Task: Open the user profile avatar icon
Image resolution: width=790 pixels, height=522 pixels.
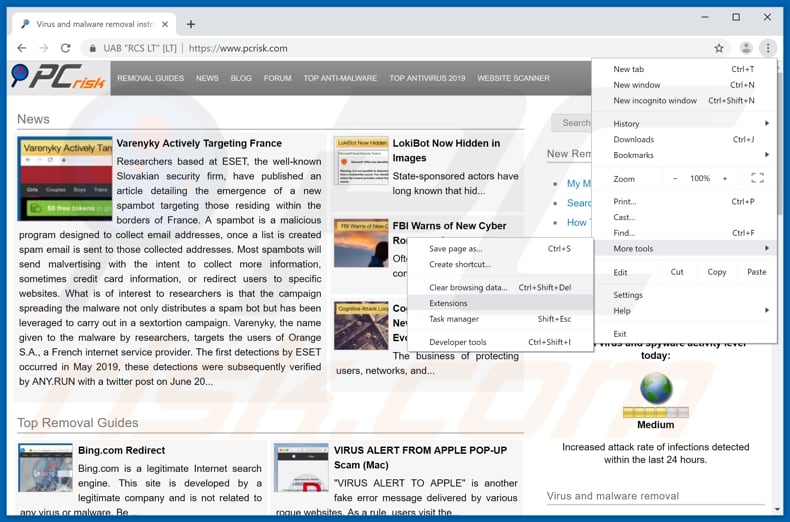Action: point(746,48)
